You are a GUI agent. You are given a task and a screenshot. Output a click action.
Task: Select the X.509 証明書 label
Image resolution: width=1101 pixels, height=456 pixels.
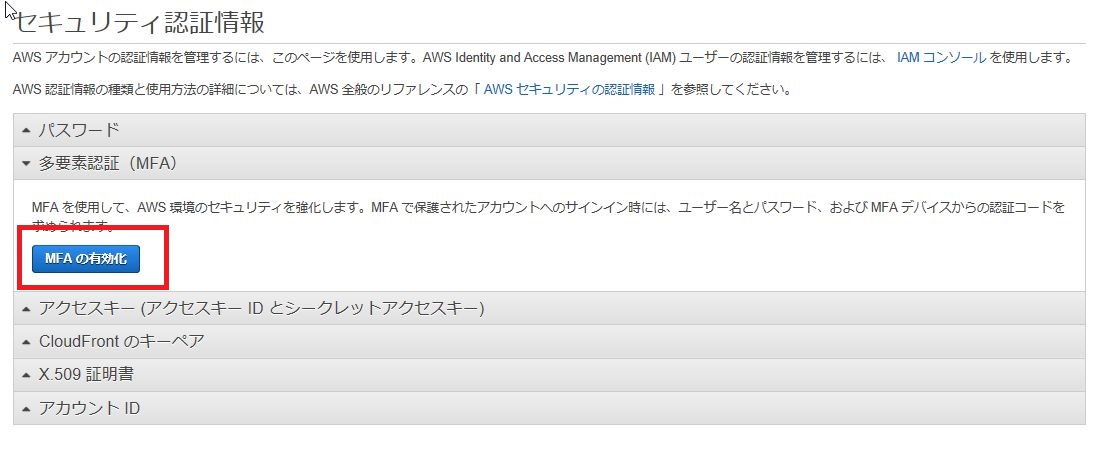[x=86, y=374]
